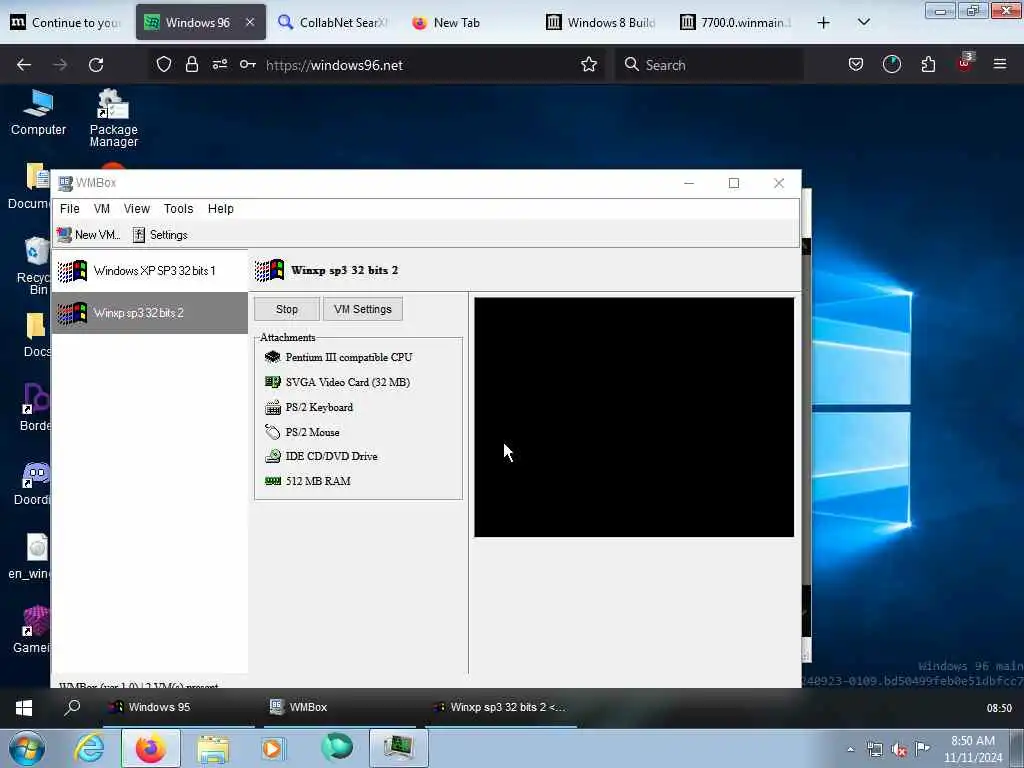Switch to the Winxp sp3 32 bits 2 taskbar item
This screenshot has height=768, width=1024.
click(501, 707)
